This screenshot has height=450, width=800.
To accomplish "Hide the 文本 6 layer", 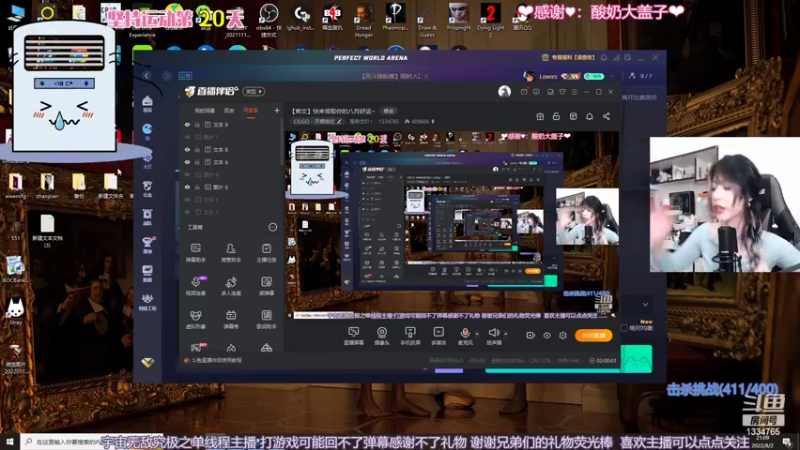I will [187, 162].
